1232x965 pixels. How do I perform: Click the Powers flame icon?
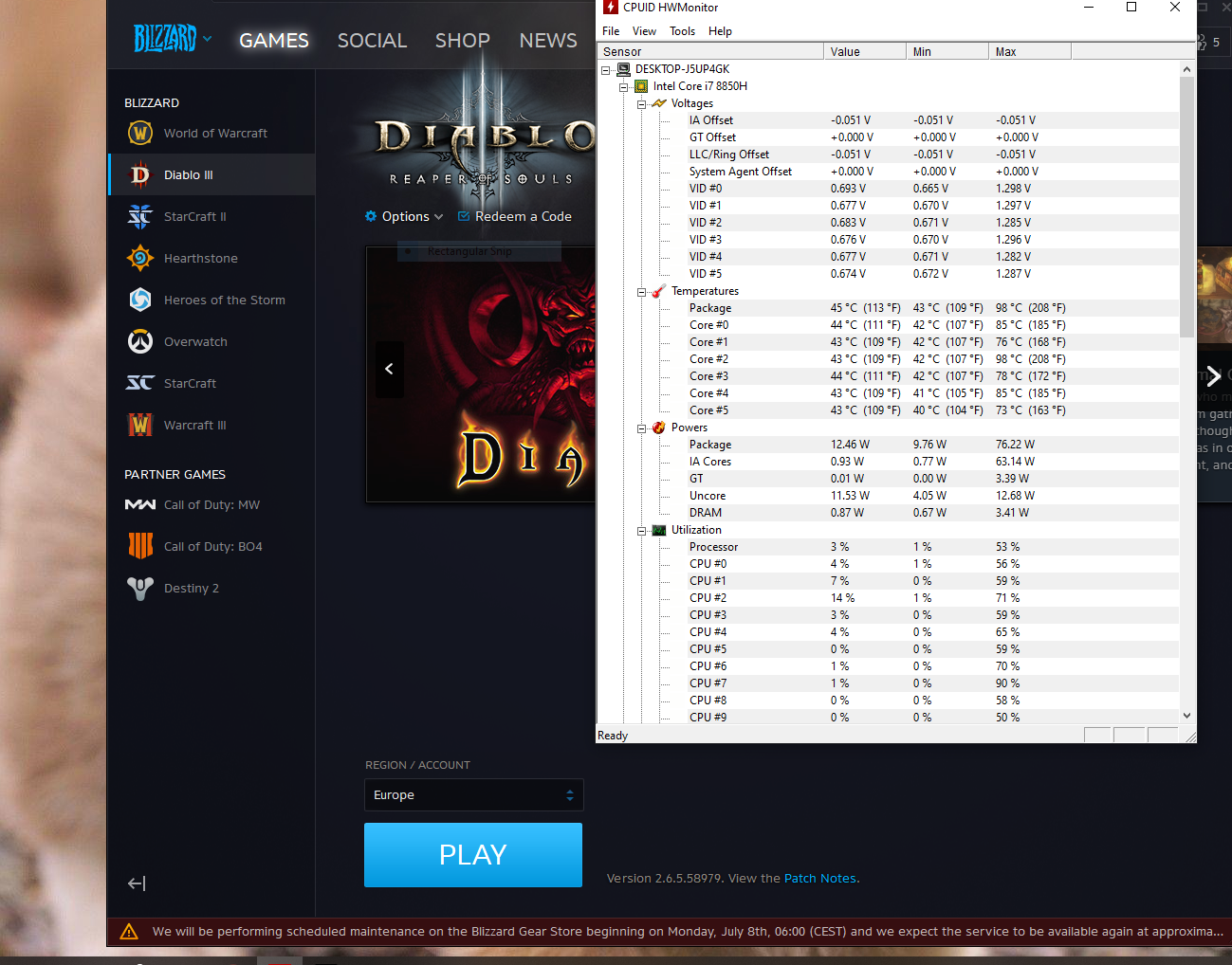click(659, 428)
